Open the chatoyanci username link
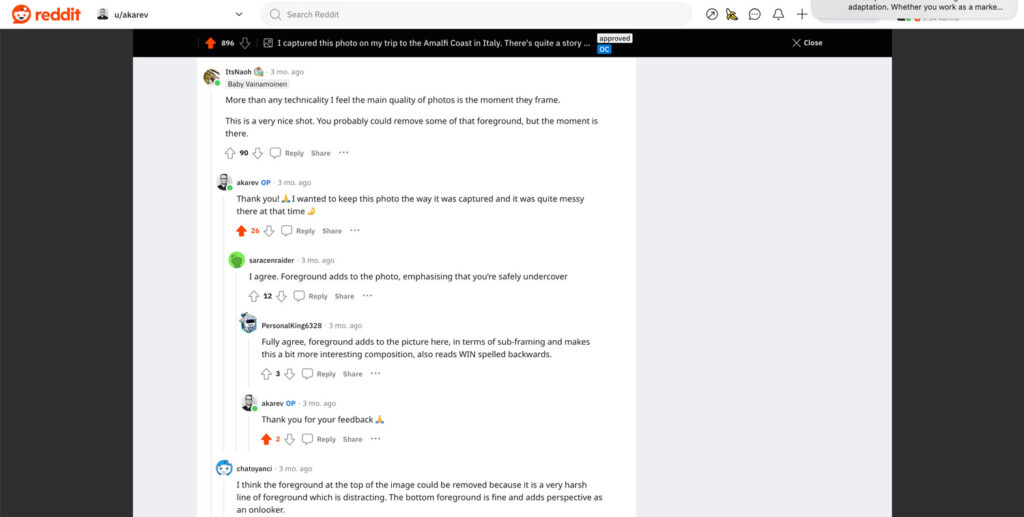Viewport: 1024px width, 517px height. tap(254, 469)
